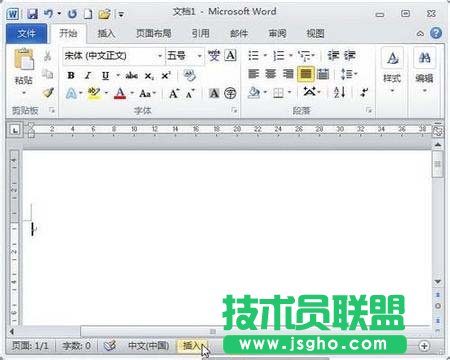Click the vertical scrollbar down arrow
This screenshot has width=450, height=360.
(x=438, y=282)
